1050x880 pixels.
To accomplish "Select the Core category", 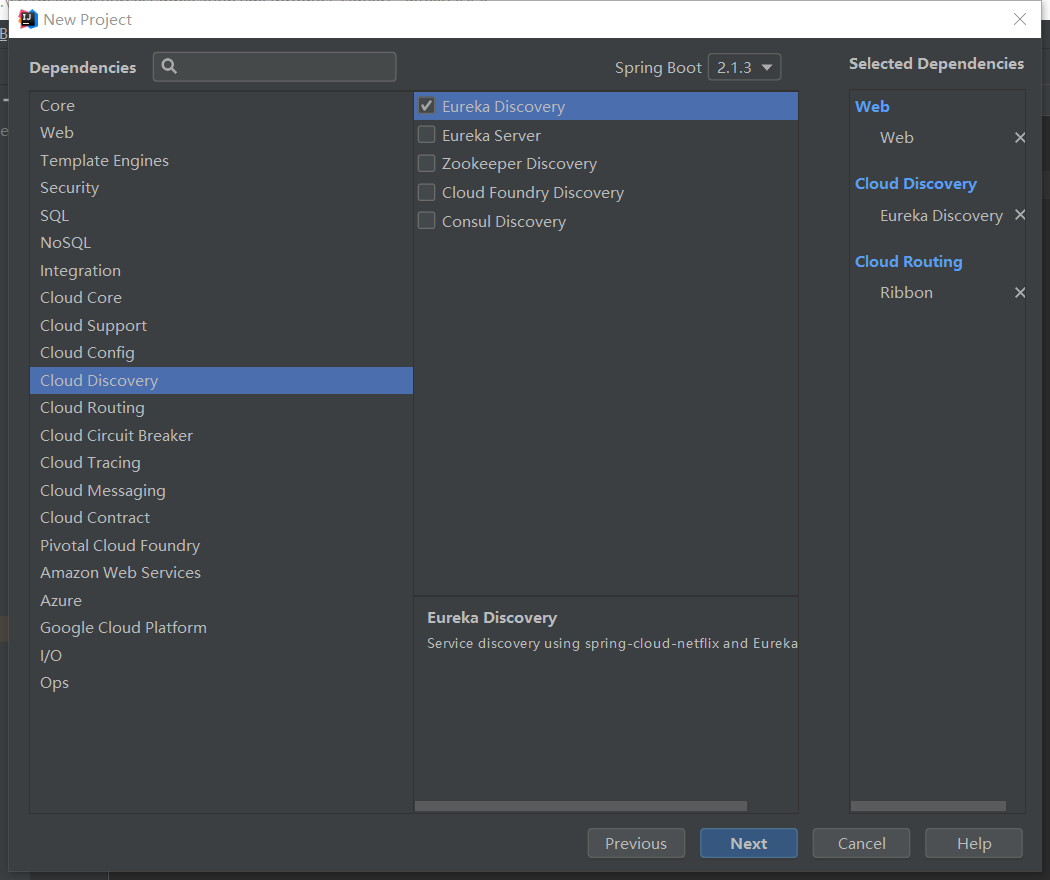I will point(222,105).
